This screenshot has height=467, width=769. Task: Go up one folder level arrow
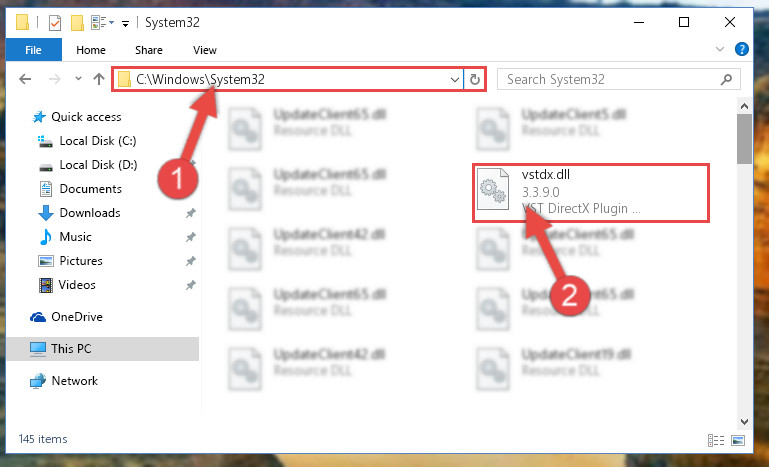(x=99, y=79)
